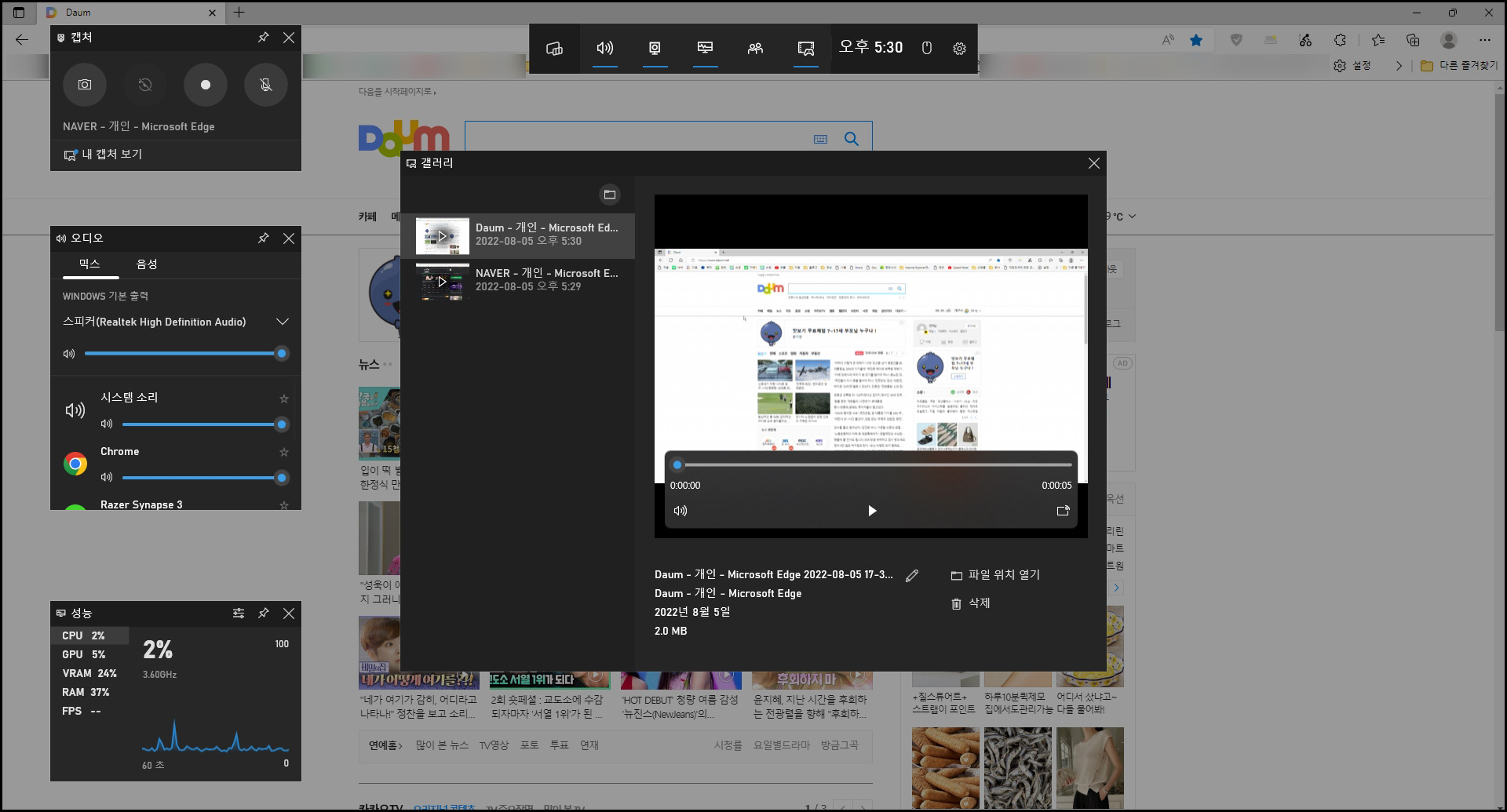Screen dimensions: 1507x812
Task: Toggle microphone while recording in Capture widget
Action: pos(266,85)
